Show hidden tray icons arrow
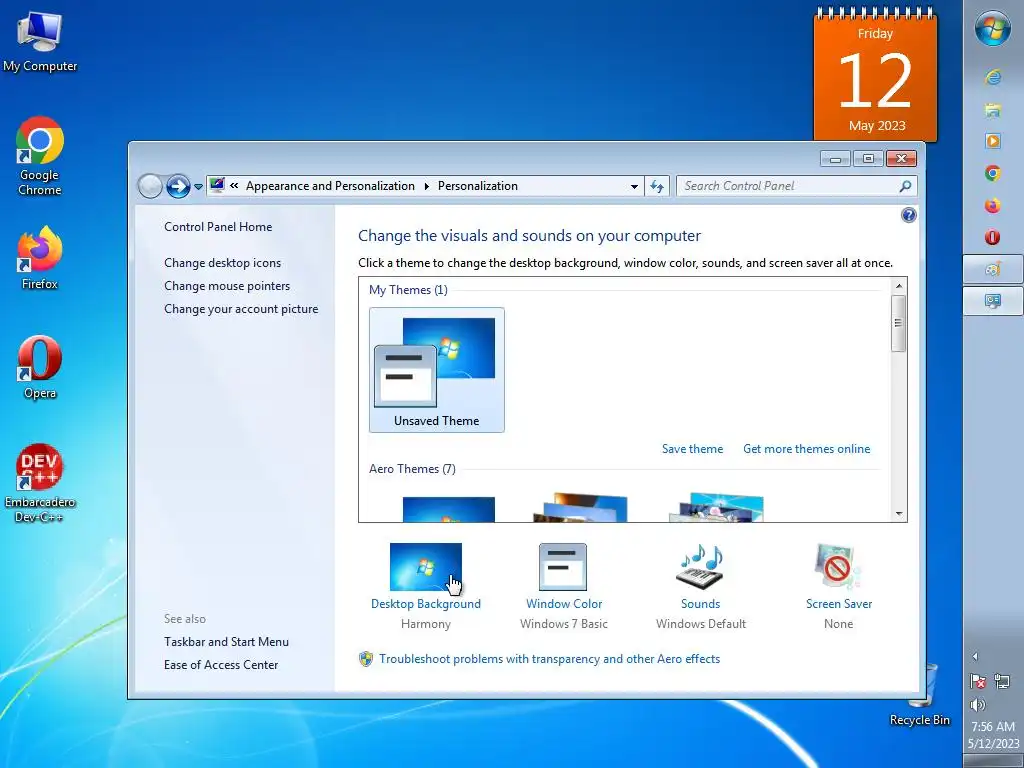1024x768 pixels. click(975, 656)
